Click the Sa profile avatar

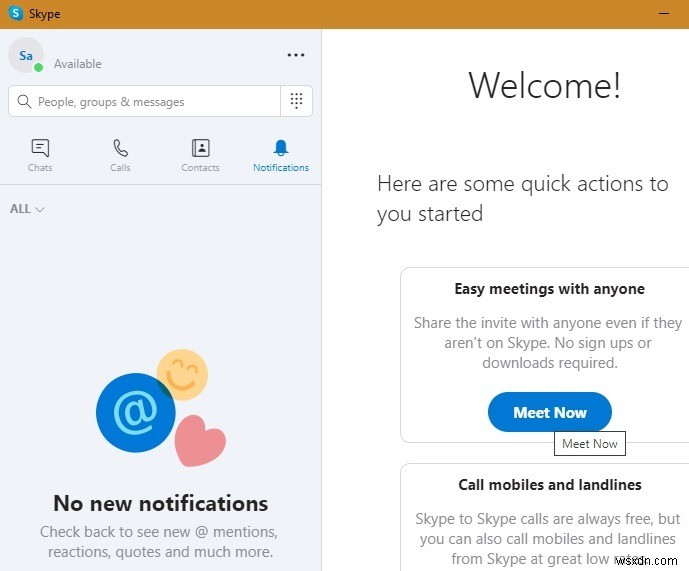[x=26, y=55]
